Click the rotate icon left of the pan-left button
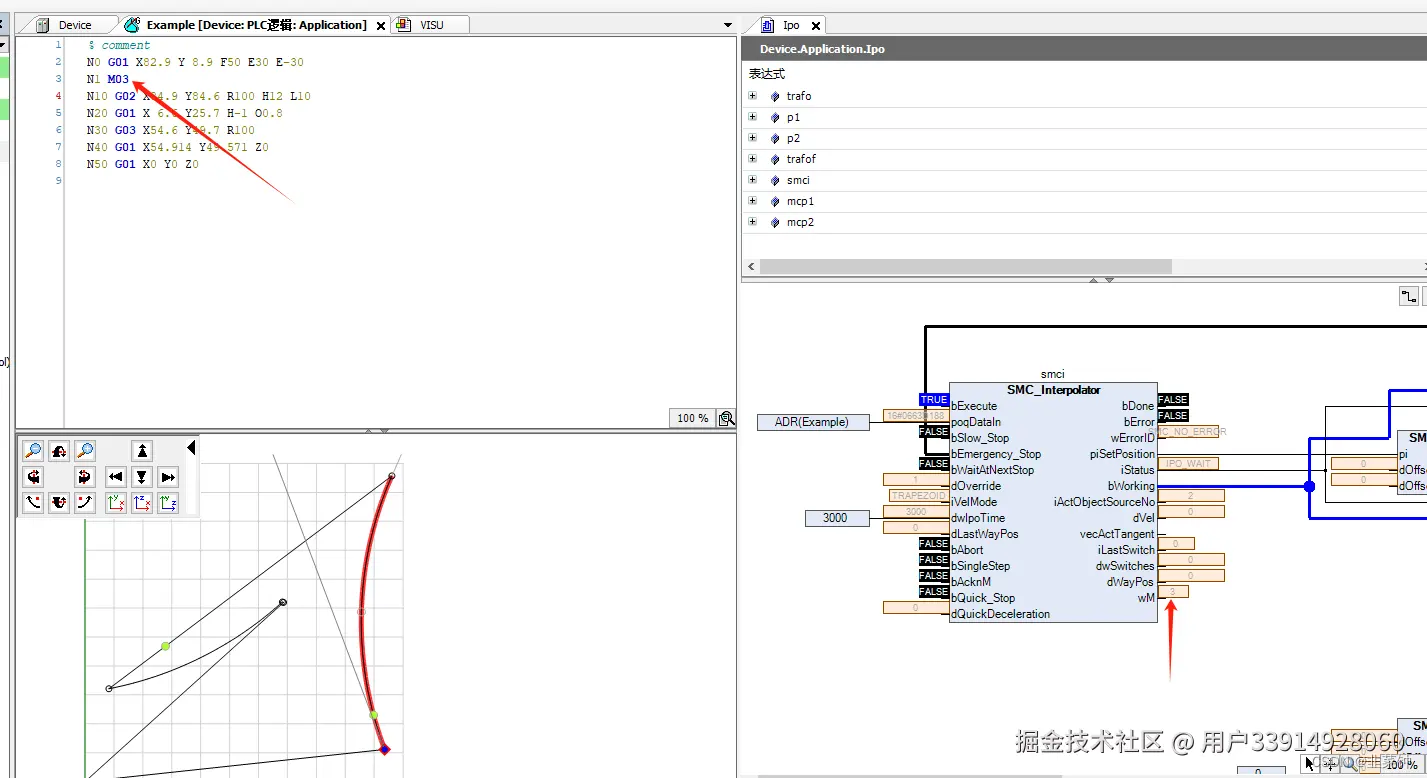The height and width of the screenshot is (778, 1427). (85, 477)
